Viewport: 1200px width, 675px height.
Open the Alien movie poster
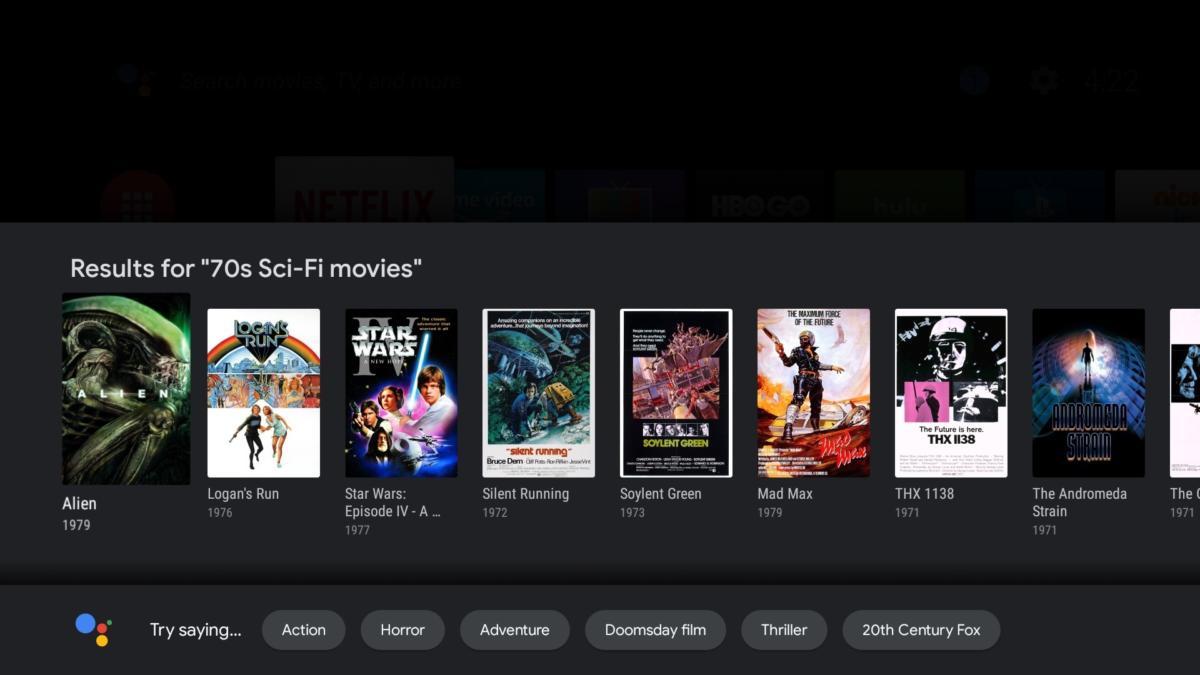pos(126,389)
